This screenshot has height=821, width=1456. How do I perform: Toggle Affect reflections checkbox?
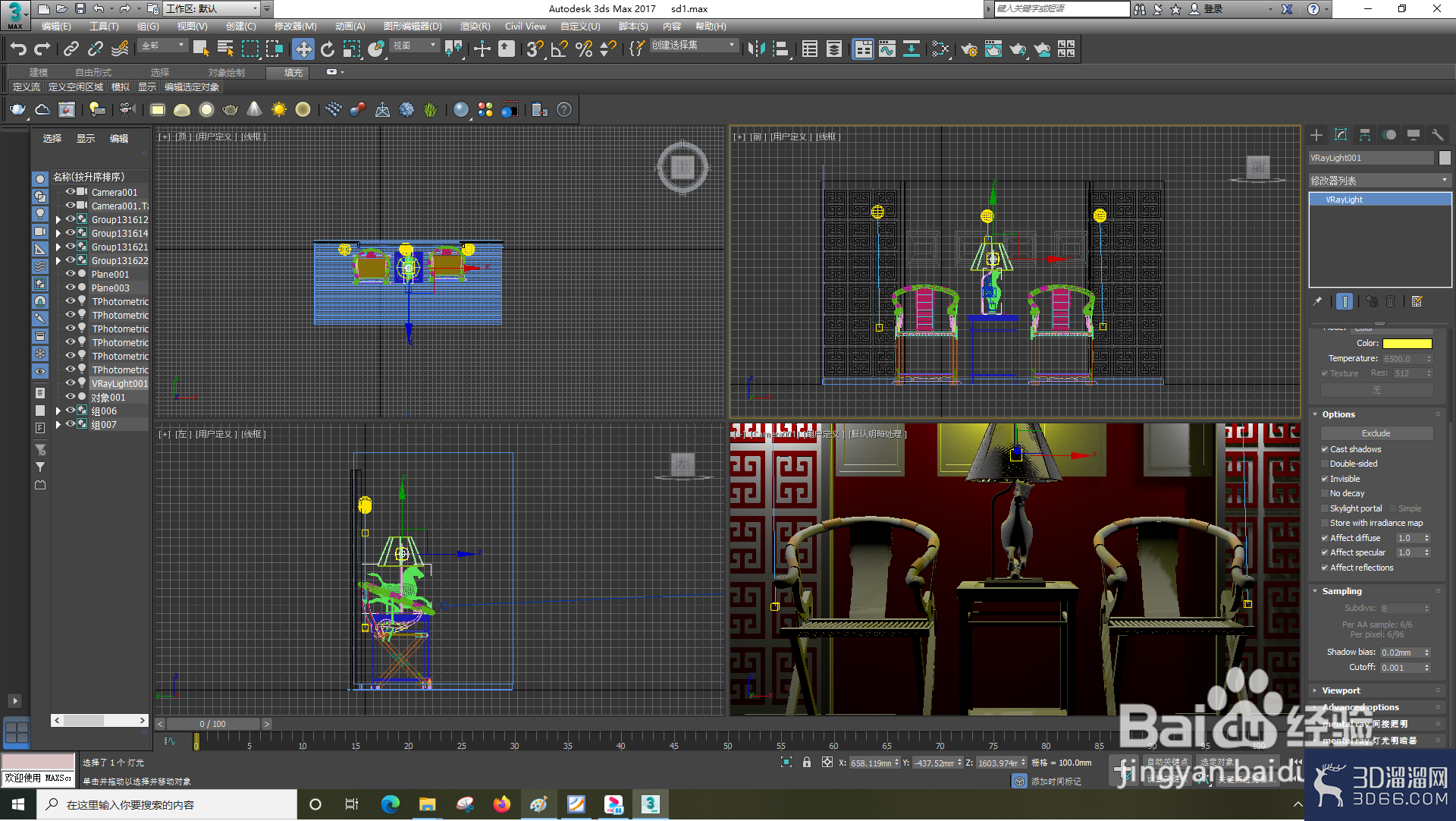click(x=1325, y=568)
